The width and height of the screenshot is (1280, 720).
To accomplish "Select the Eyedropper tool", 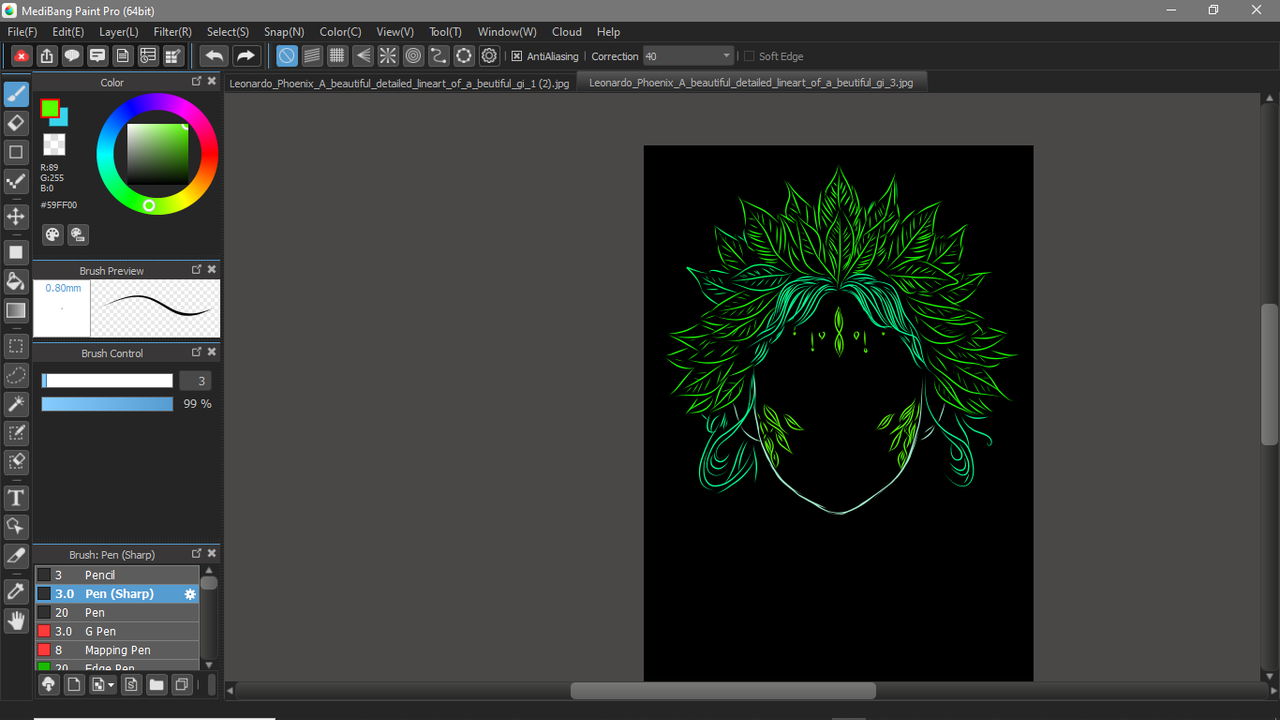I will pyautogui.click(x=16, y=591).
